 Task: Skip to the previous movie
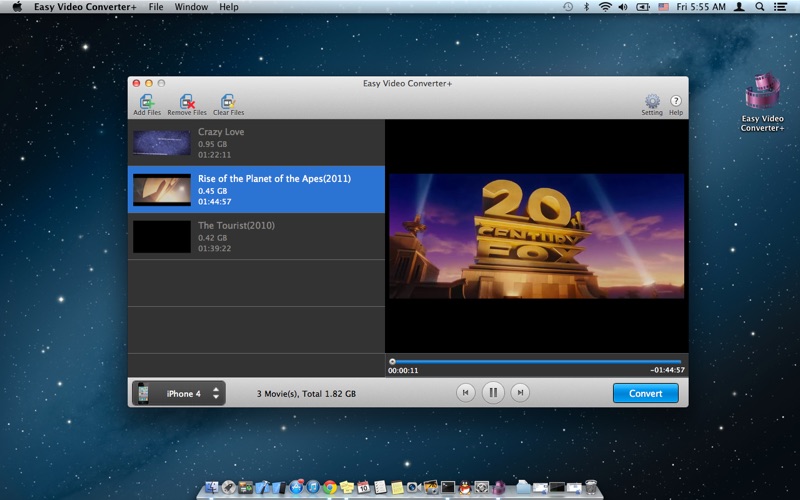coord(465,393)
